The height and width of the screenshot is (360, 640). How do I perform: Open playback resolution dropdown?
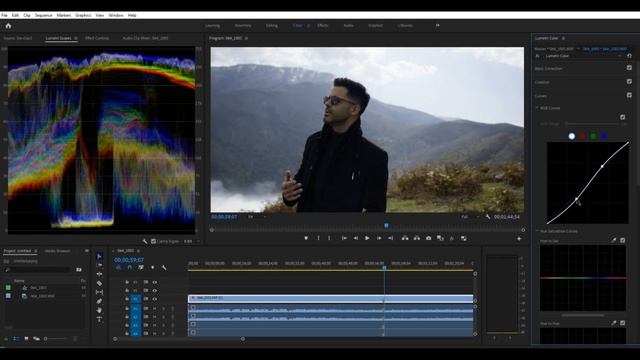click(470, 217)
